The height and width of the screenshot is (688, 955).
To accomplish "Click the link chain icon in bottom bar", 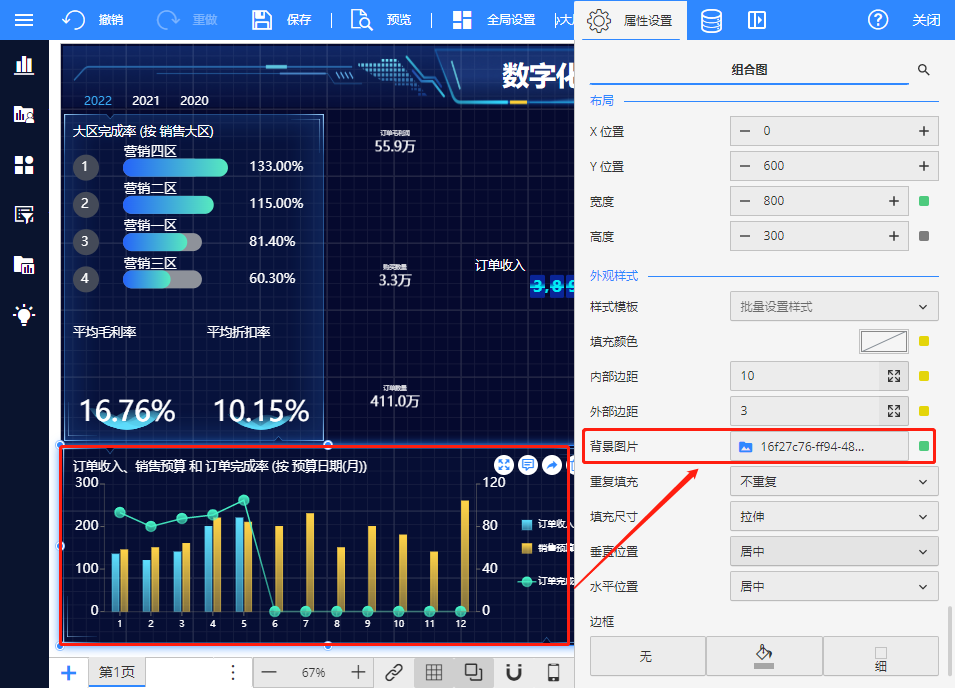I will click(x=394, y=673).
